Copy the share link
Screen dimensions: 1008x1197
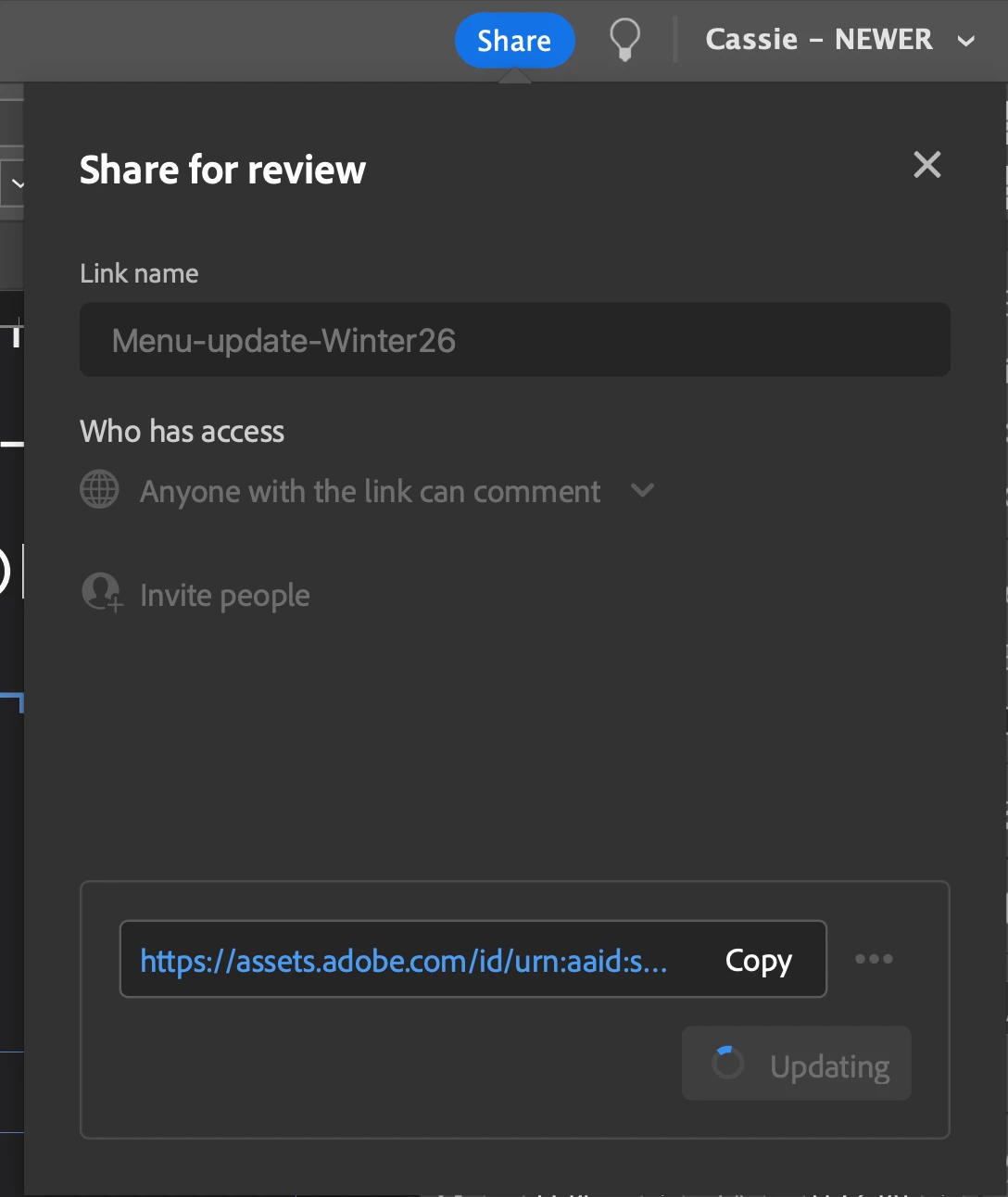click(x=758, y=961)
